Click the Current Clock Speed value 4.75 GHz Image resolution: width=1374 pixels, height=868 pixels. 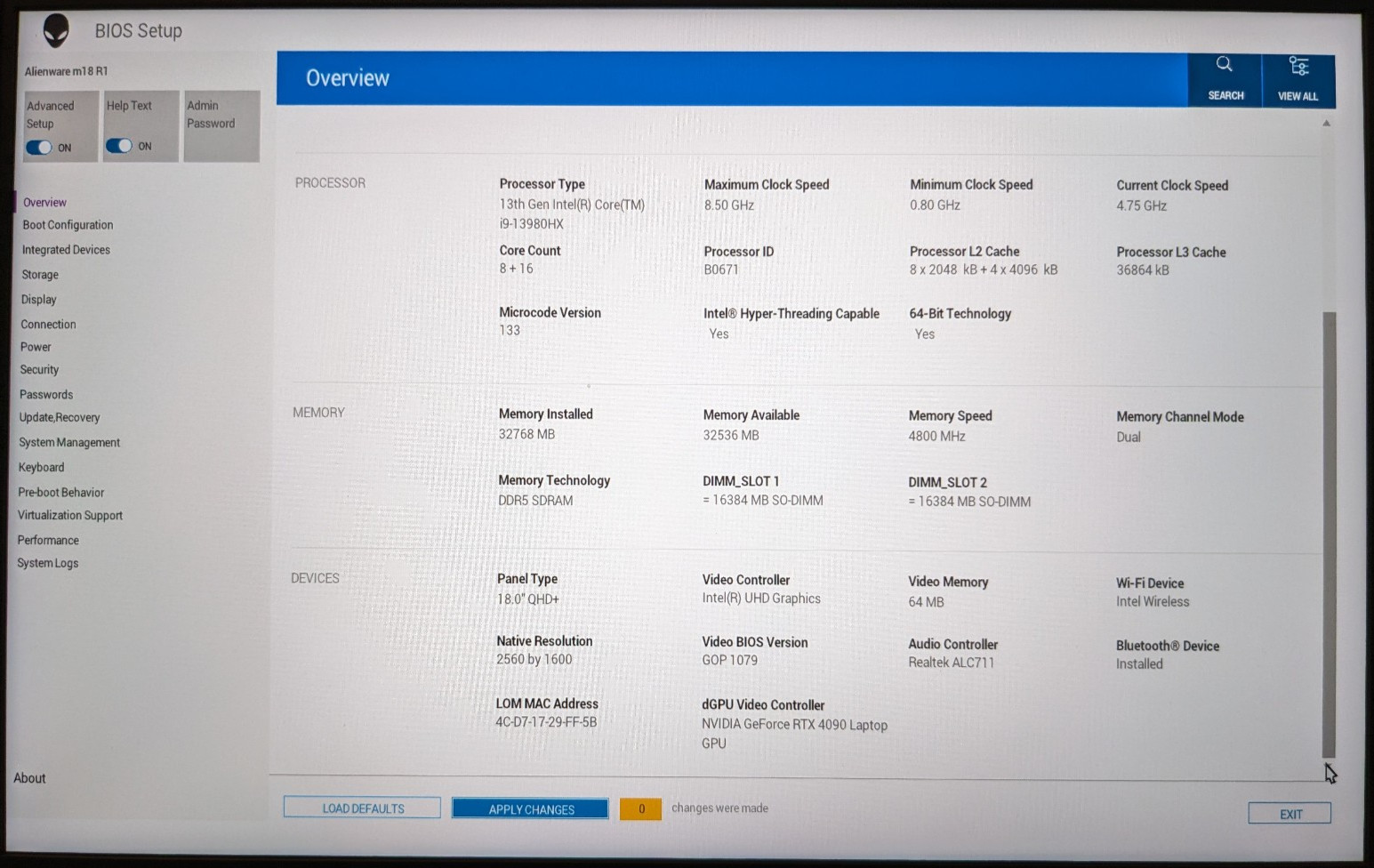click(1142, 205)
